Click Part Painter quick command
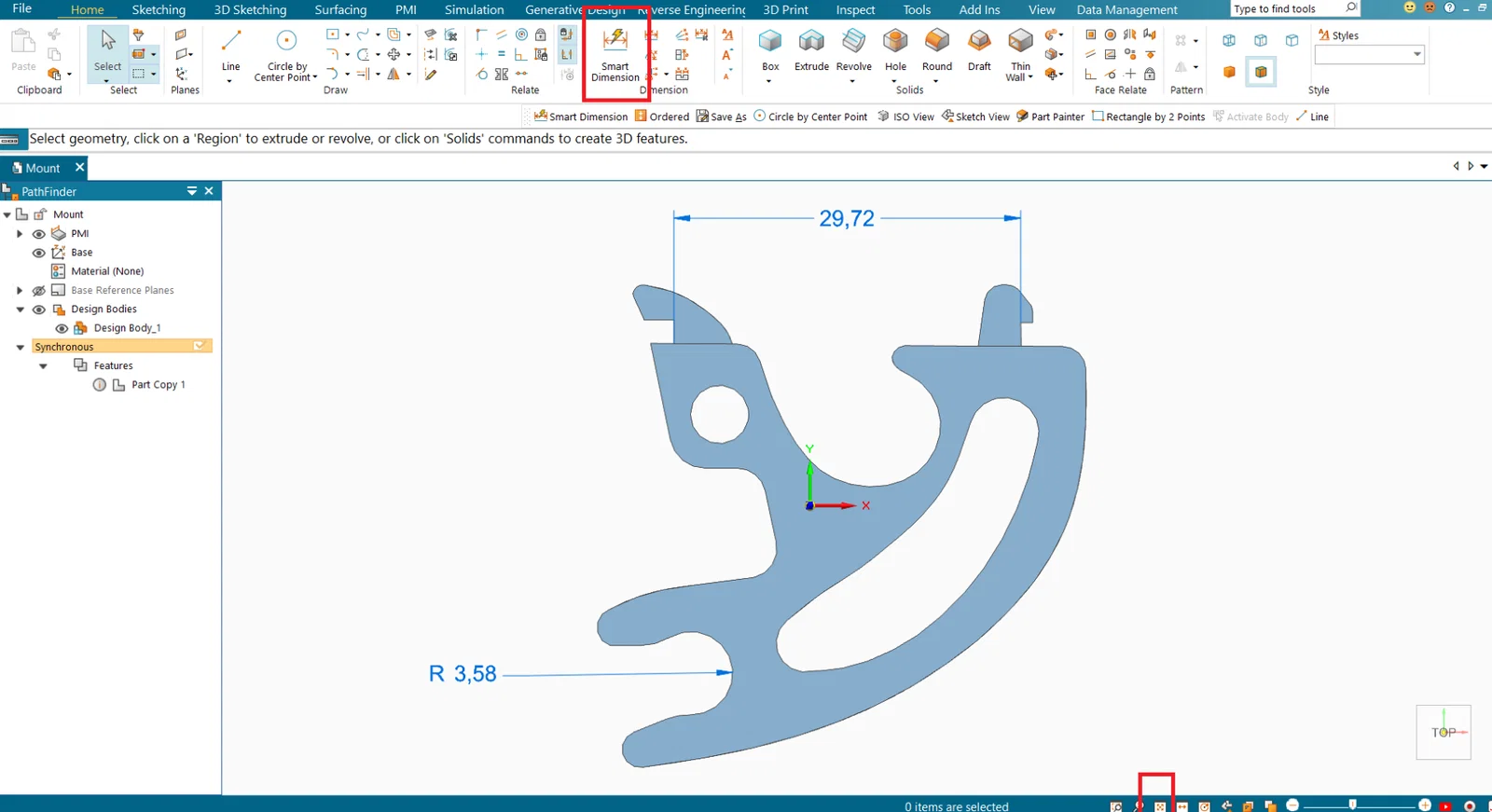 [x=1050, y=117]
